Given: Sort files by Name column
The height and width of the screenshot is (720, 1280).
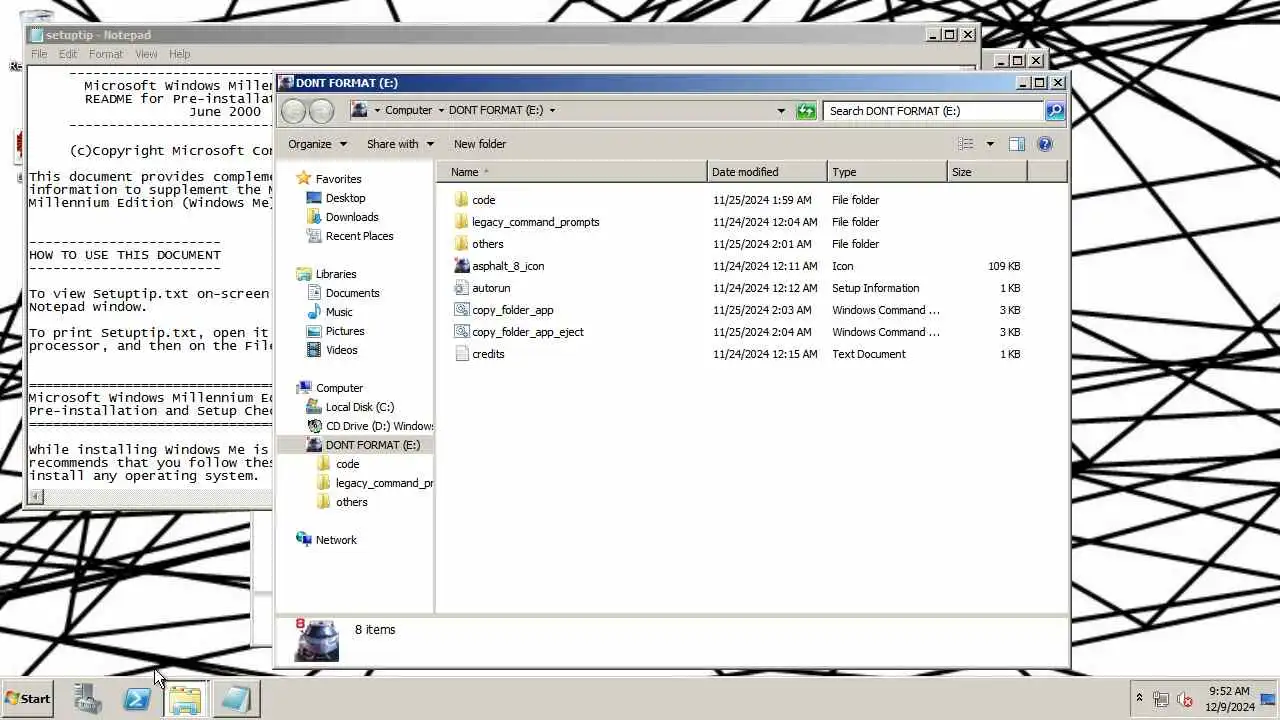Looking at the screenshot, I should click(x=571, y=172).
